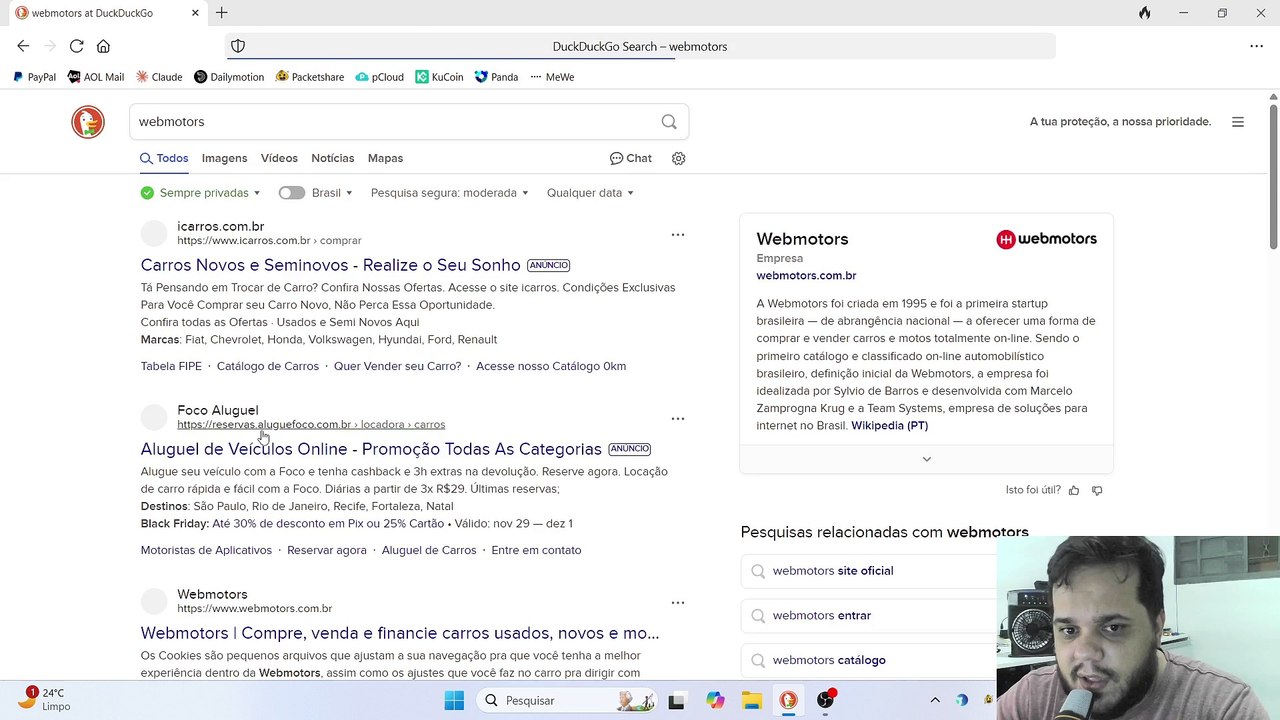
Task: Open the browser three-dot menu
Action: pos(1256,46)
